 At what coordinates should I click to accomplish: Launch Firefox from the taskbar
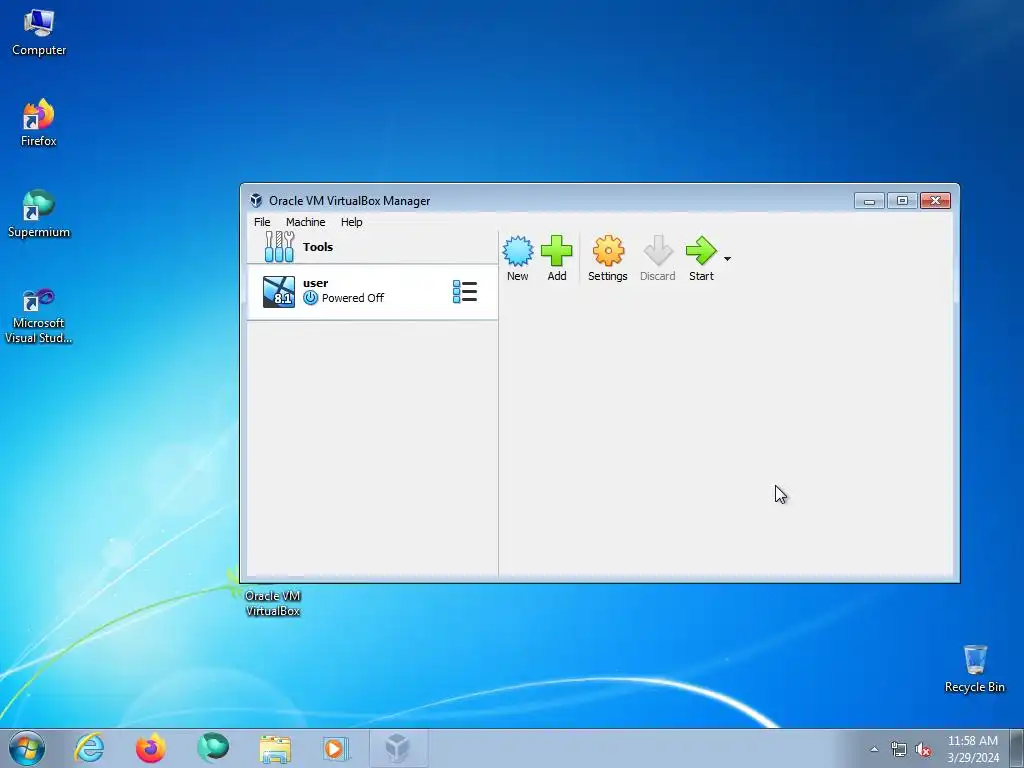tap(151, 748)
